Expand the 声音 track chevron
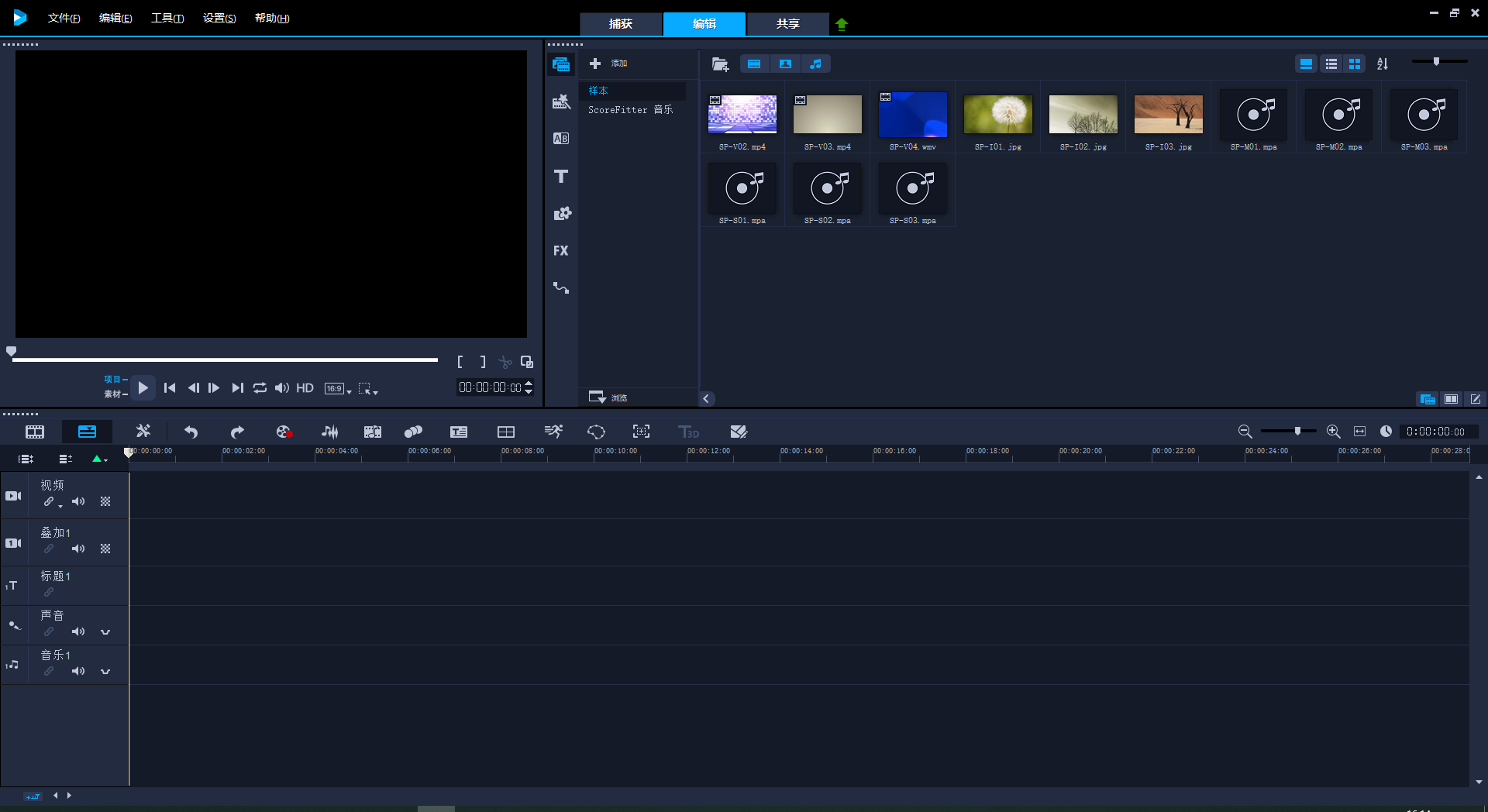 click(105, 632)
